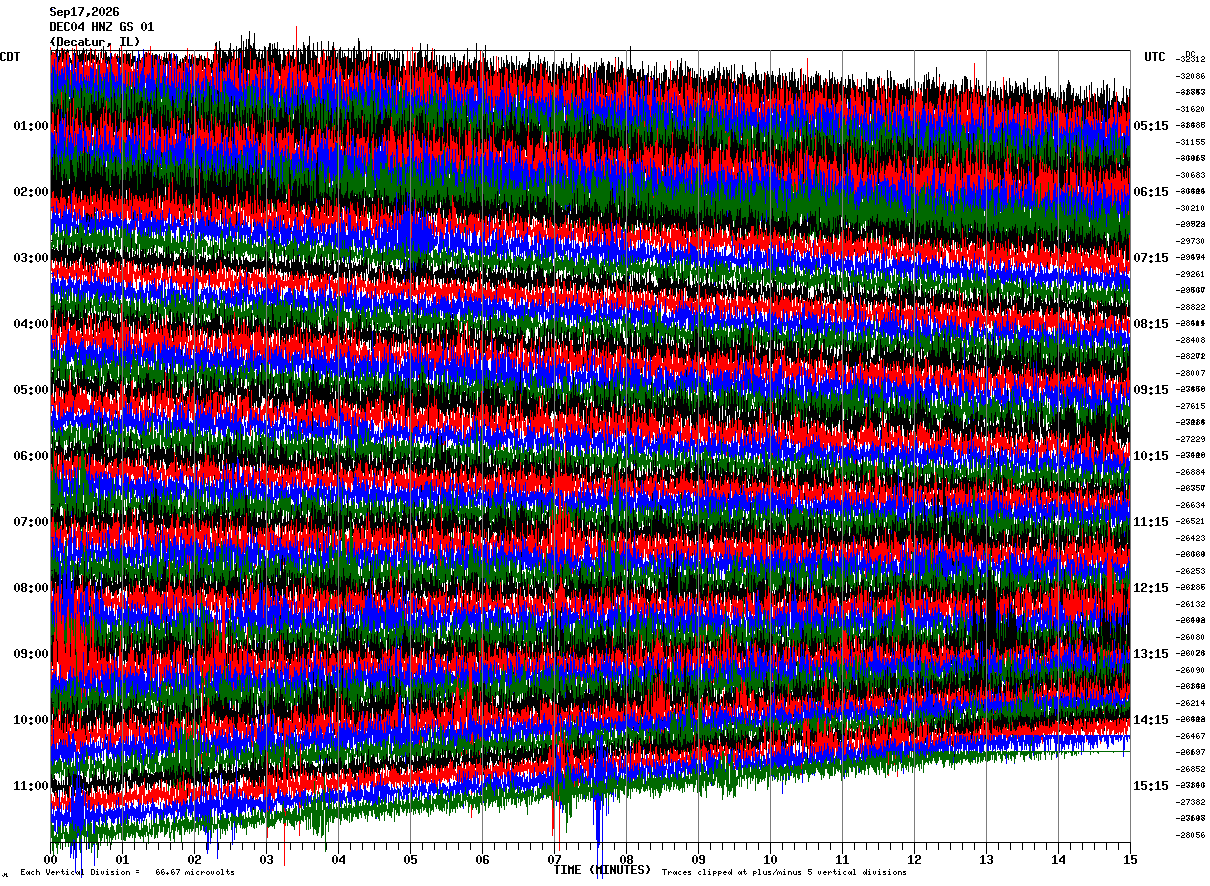Image resolution: width=1210 pixels, height=886 pixels.
Task: Click the 03:00 CDT row label
Action: pos(31,258)
